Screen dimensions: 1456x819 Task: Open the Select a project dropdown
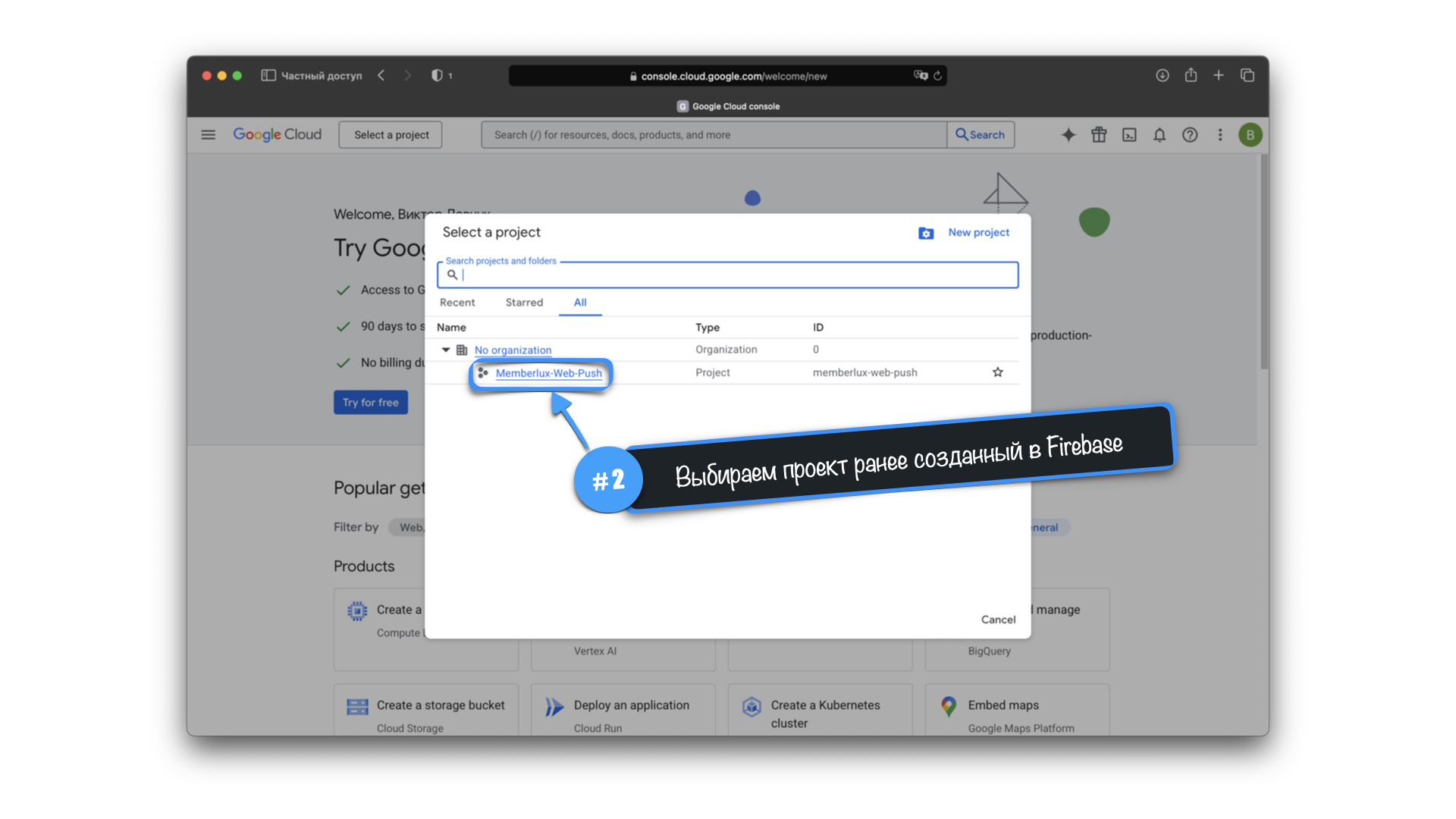(391, 135)
